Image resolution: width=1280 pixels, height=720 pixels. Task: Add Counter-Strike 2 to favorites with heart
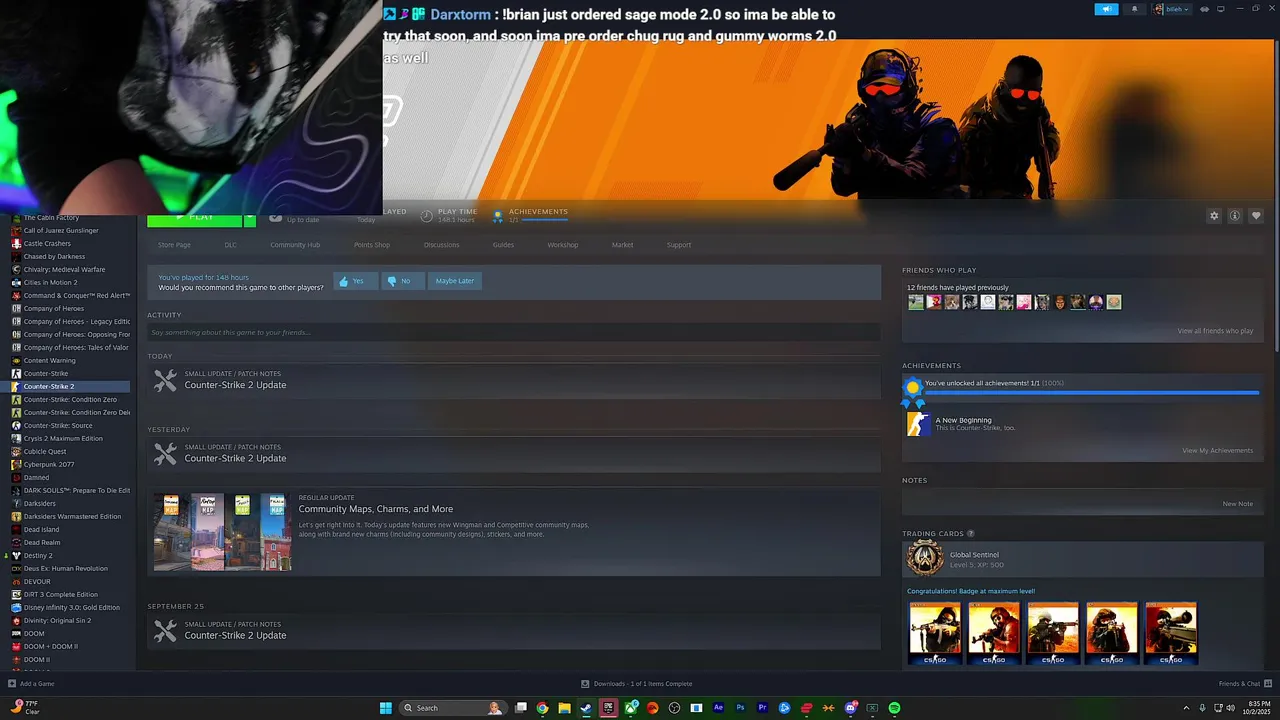pyautogui.click(x=1256, y=216)
